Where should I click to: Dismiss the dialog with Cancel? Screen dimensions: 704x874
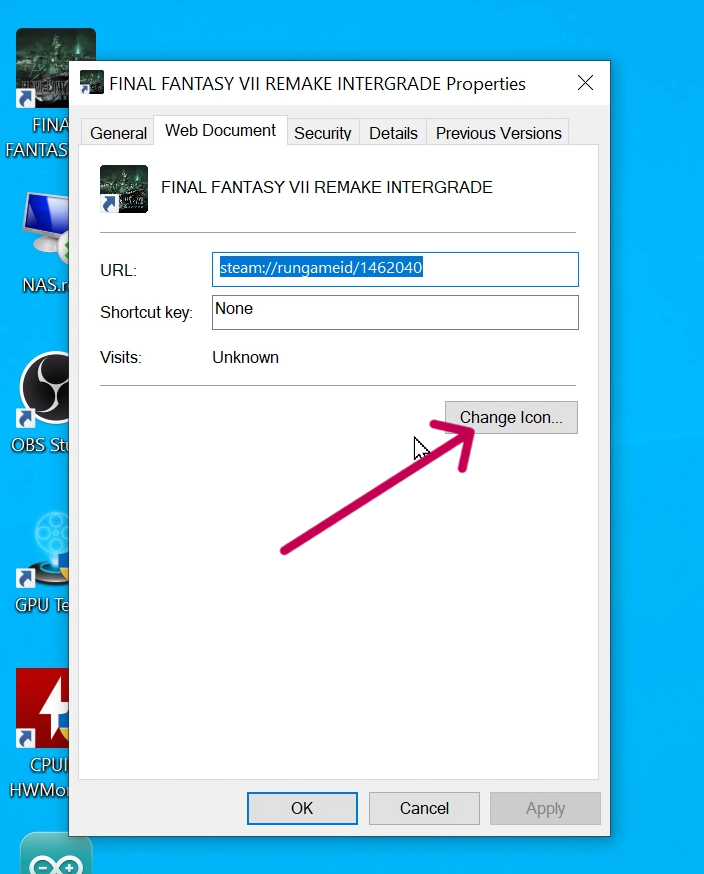pos(424,808)
